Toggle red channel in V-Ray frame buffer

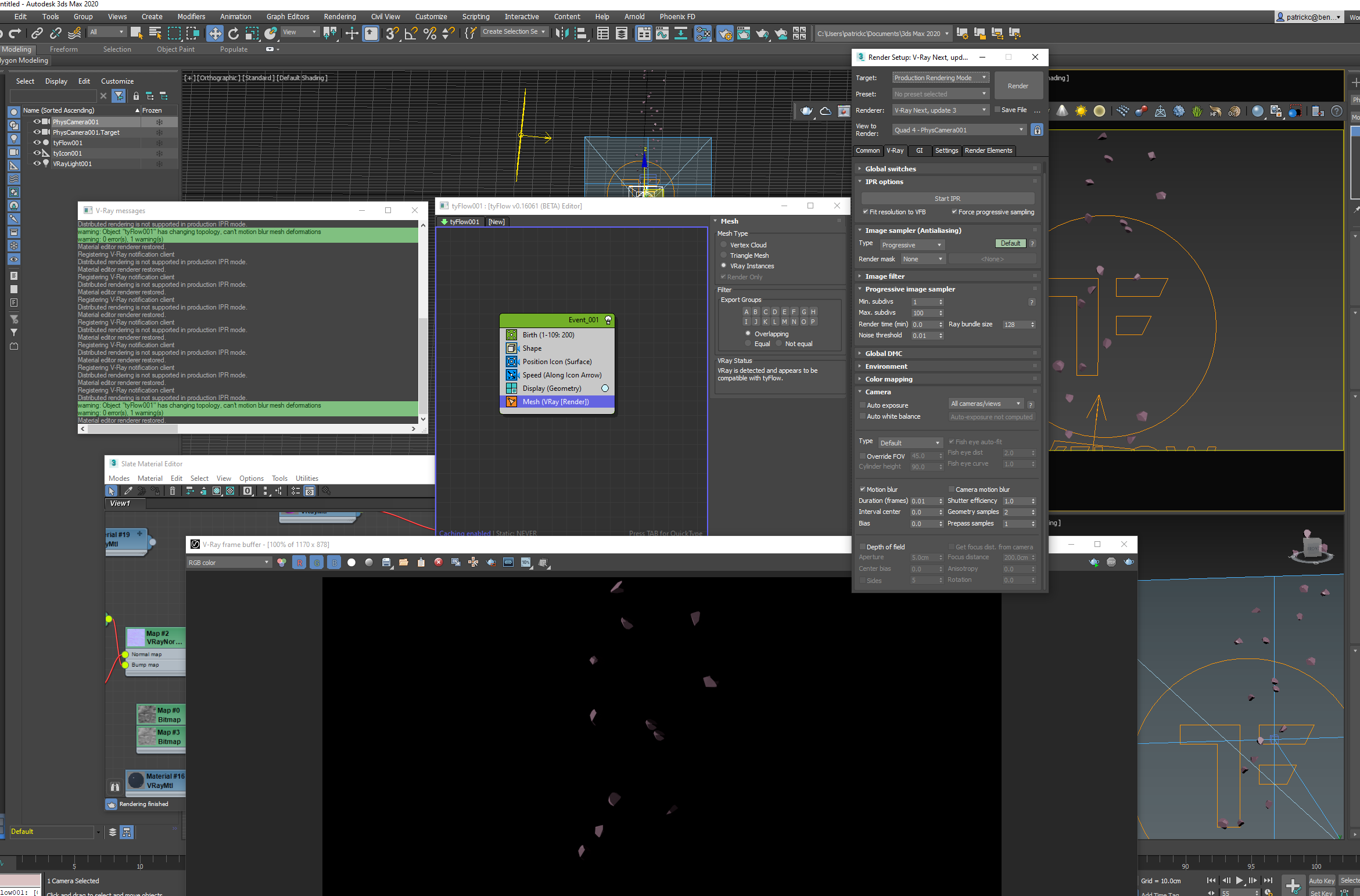(299, 563)
